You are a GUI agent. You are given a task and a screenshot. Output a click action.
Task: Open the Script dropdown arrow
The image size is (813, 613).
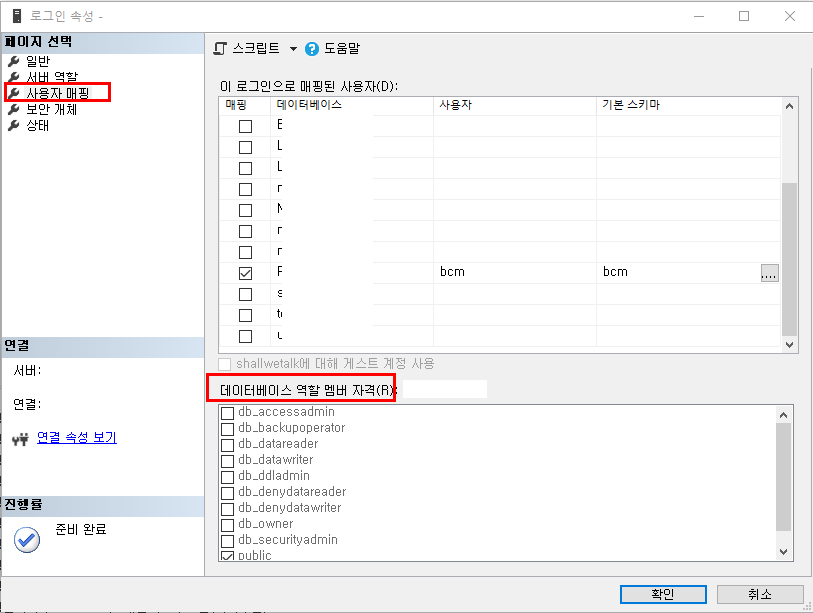(x=293, y=49)
